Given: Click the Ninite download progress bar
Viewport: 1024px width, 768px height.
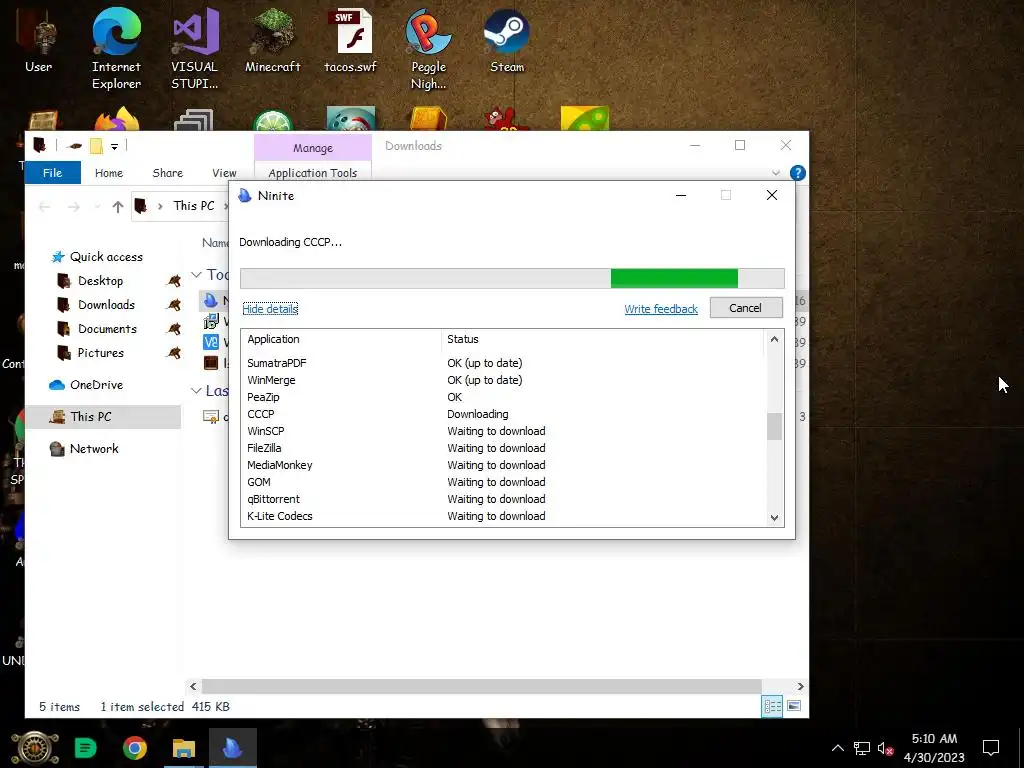Looking at the screenshot, I should [512, 278].
